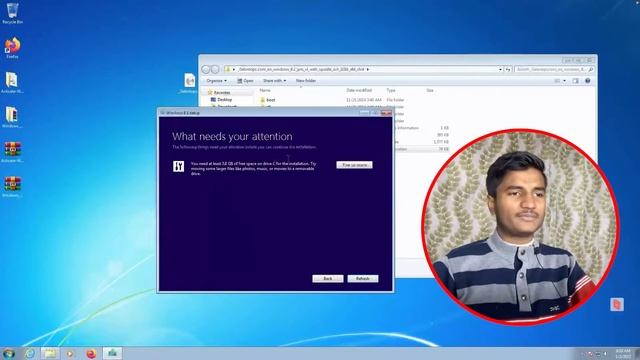The image size is (640, 360).
Task: Open the view options dropdown arrow
Action: (x=564, y=81)
